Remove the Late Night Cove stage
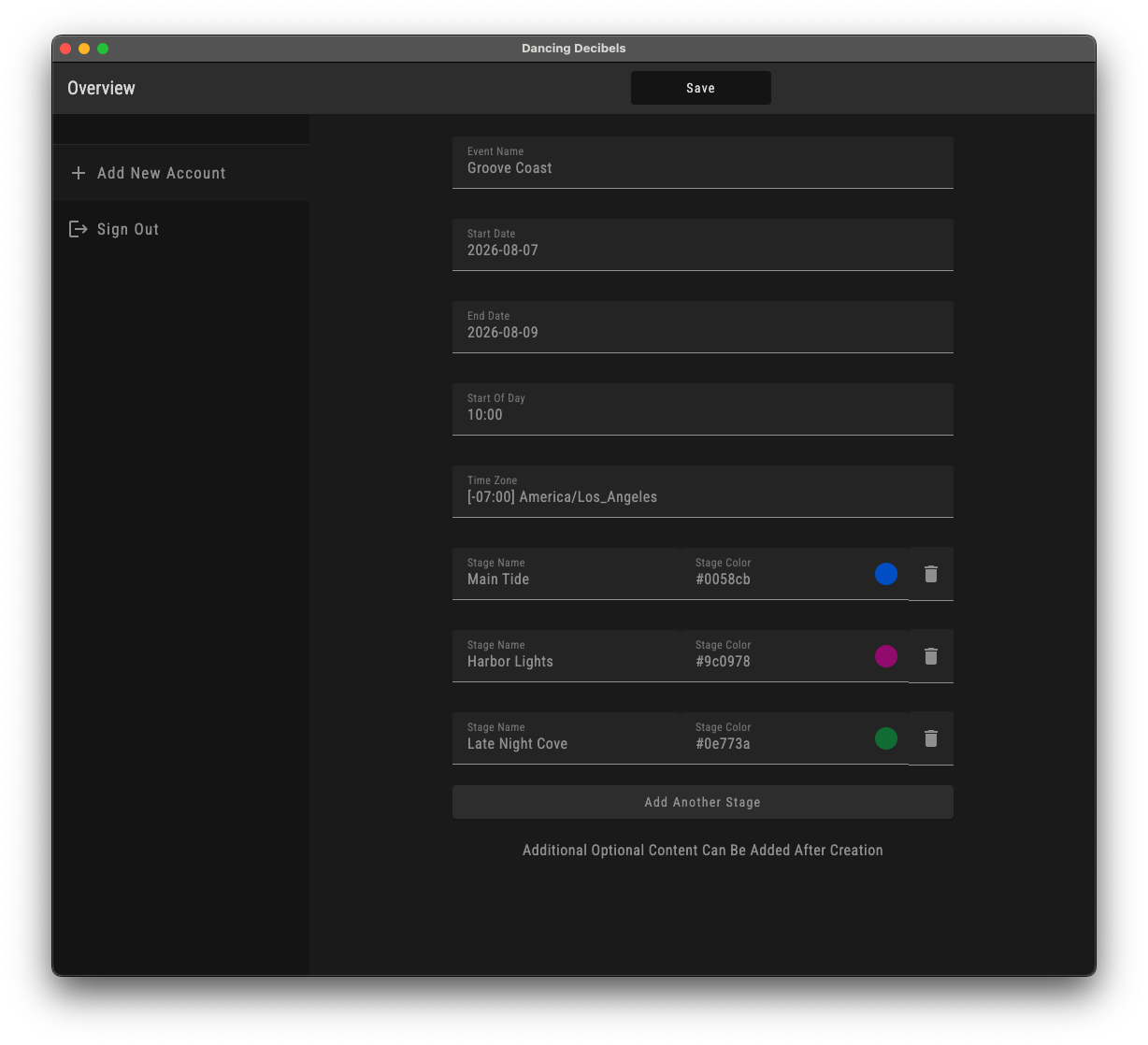Screen dimensions: 1148x1045 click(x=930, y=738)
